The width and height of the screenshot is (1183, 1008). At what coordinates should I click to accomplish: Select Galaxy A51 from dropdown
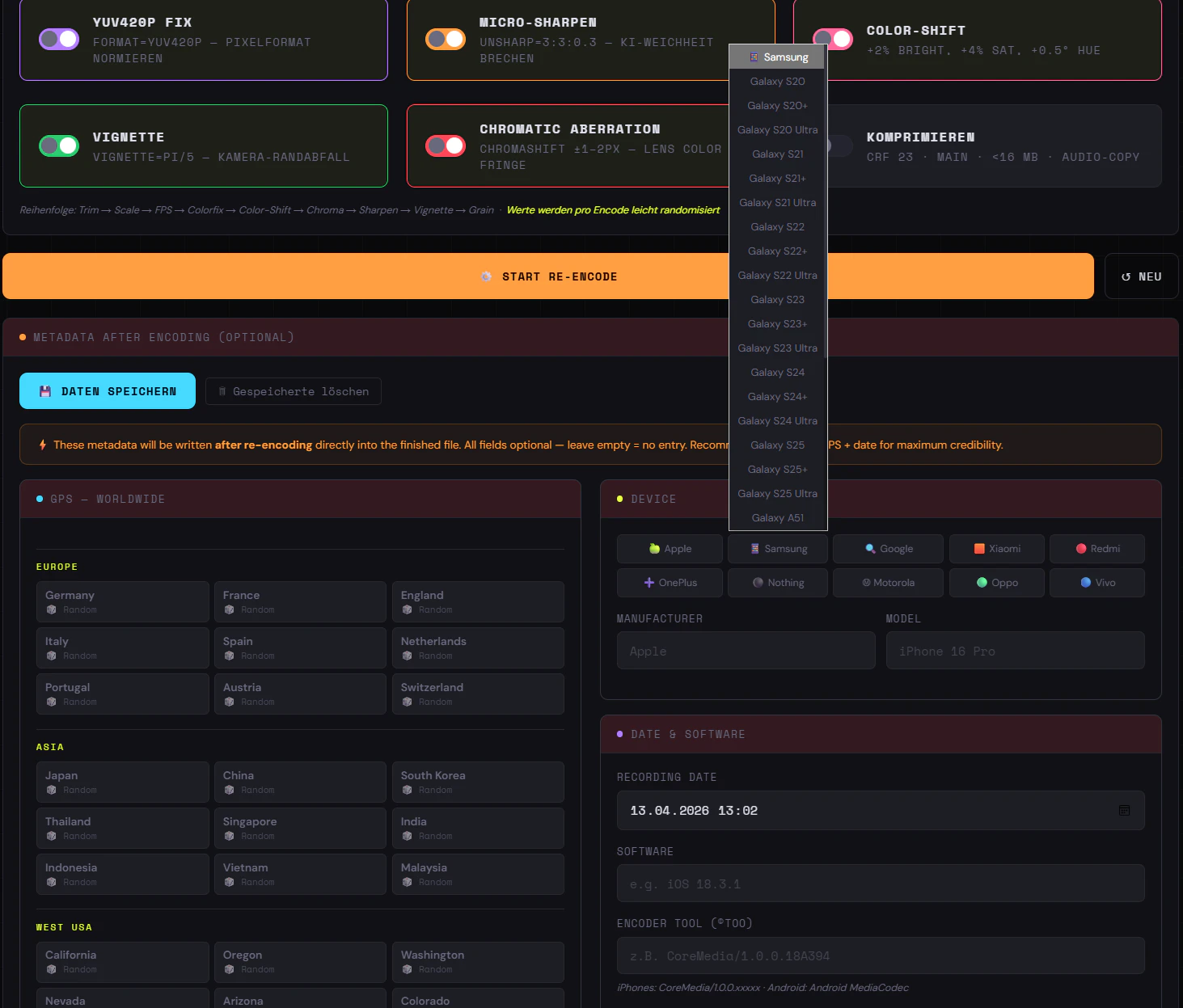tap(777, 517)
